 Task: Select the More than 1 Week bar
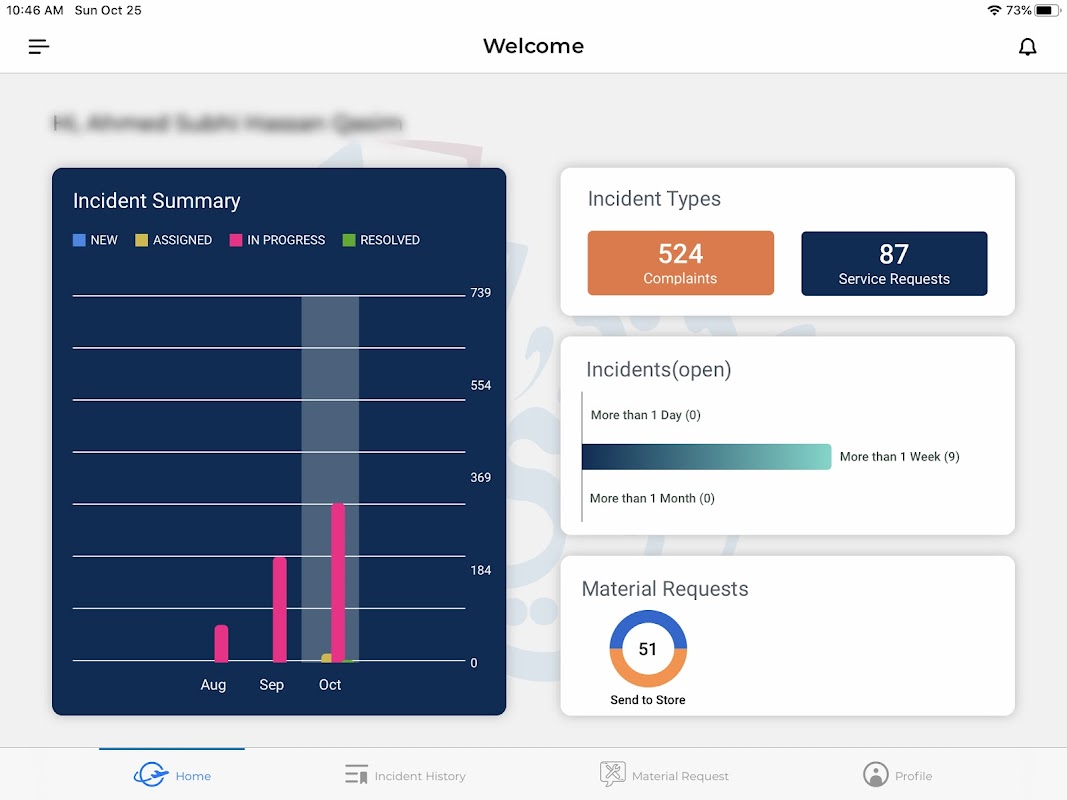pyautogui.click(x=706, y=456)
